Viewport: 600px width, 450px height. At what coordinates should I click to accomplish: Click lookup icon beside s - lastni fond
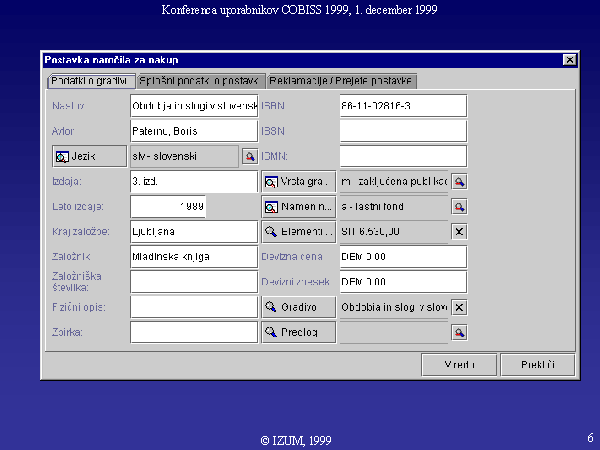(459, 207)
